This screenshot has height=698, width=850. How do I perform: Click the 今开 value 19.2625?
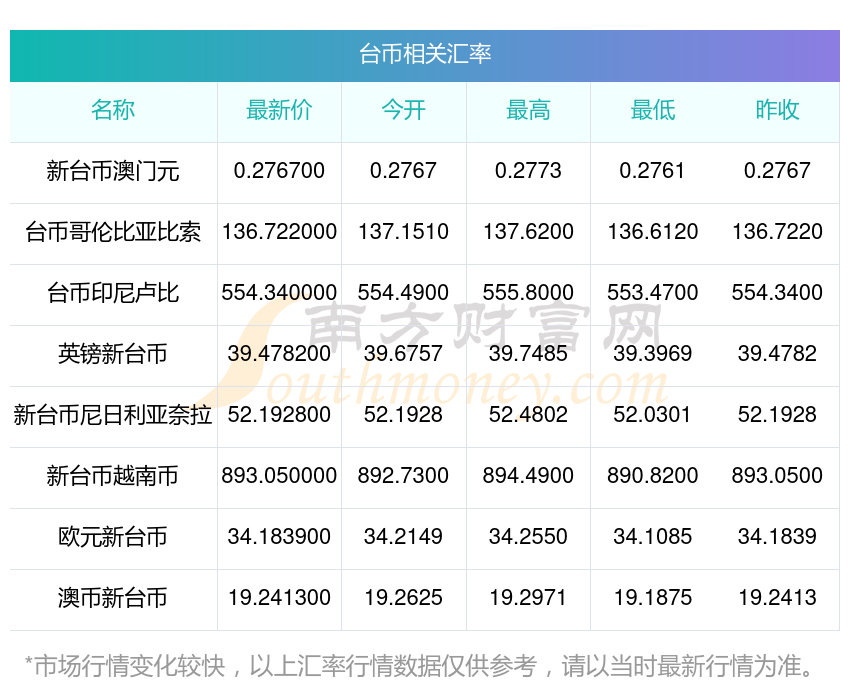(x=403, y=598)
